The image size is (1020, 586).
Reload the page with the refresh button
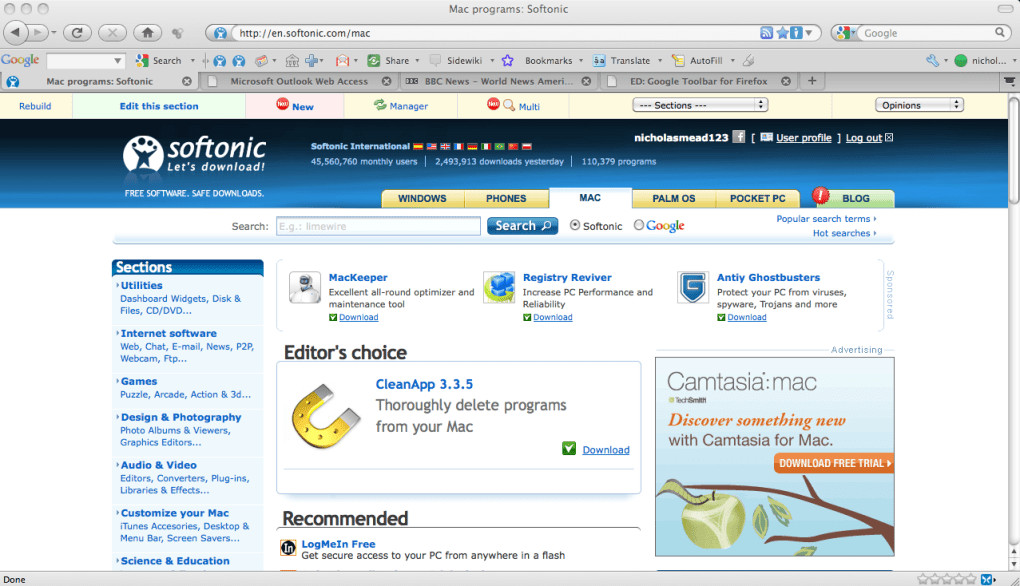[x=77, y=32]
